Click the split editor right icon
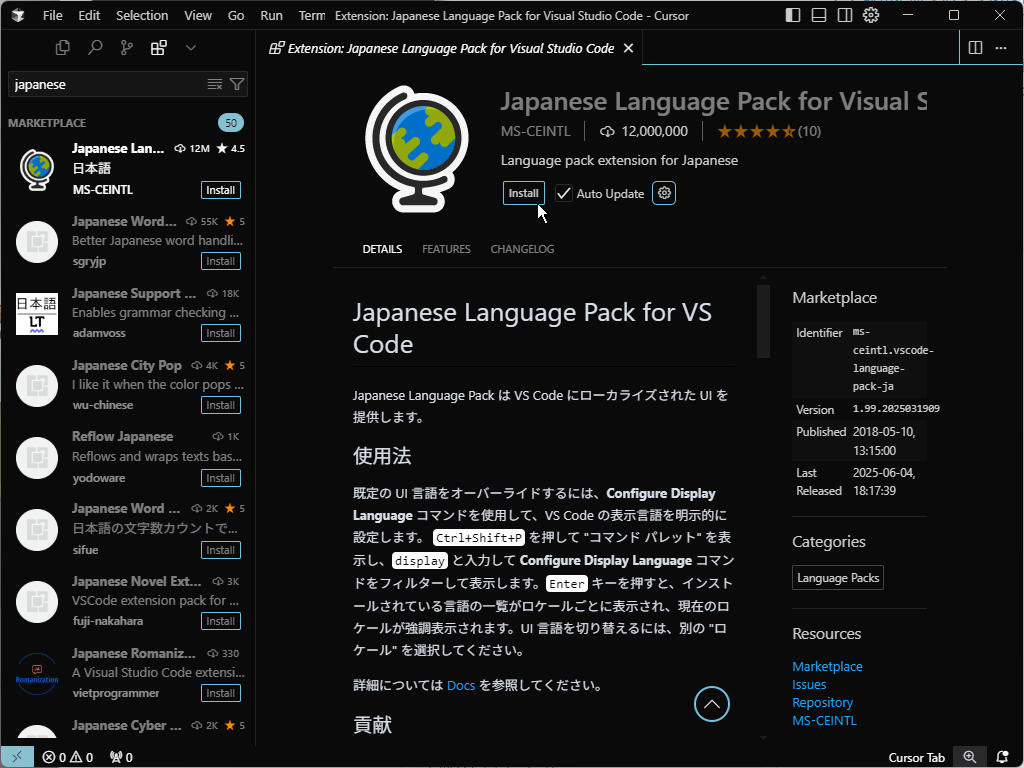 (x=975, y=48)
